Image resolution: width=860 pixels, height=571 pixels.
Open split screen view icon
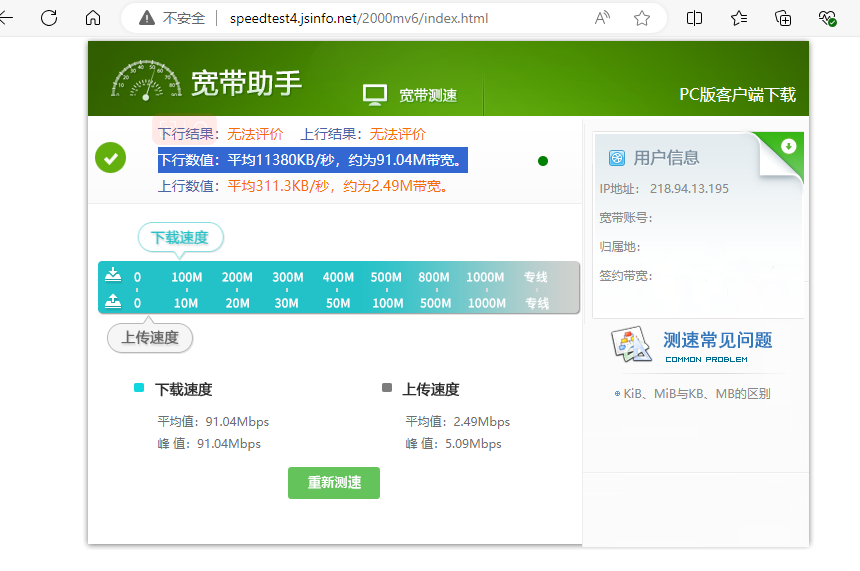[x=695, y=18]
